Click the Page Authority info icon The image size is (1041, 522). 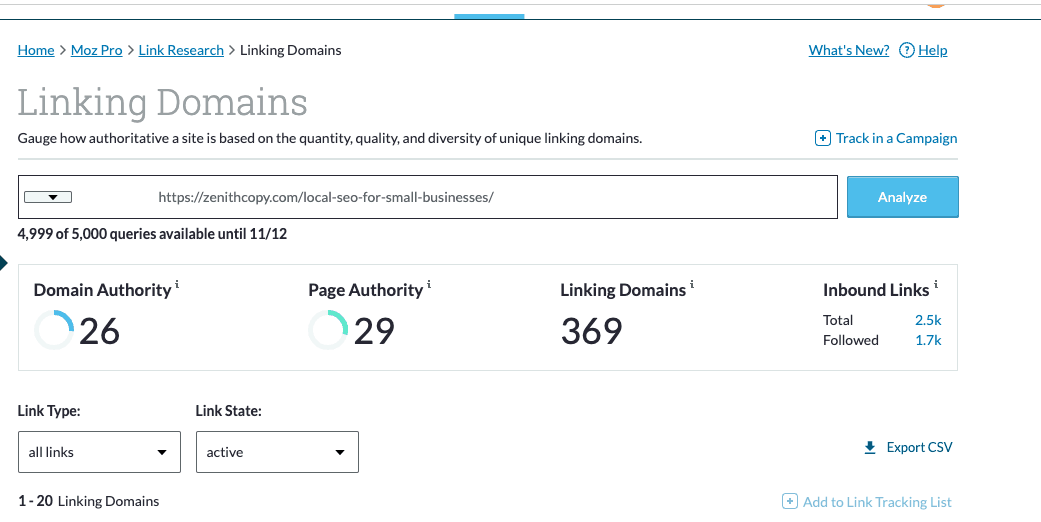coord(429,285)
